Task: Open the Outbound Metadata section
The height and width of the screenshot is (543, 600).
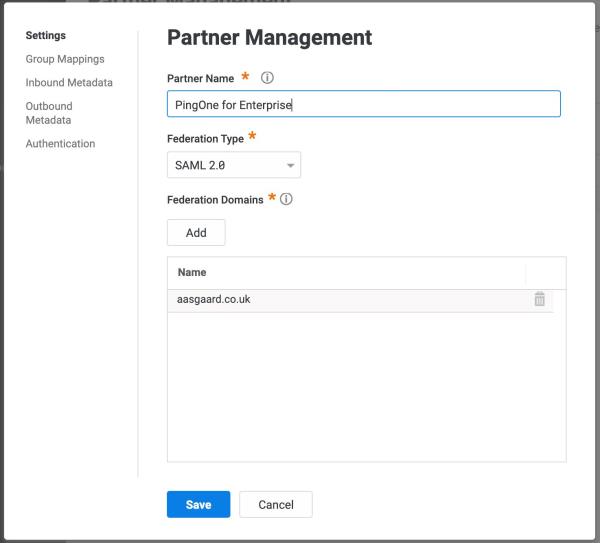Action: (x=49, y=113)
